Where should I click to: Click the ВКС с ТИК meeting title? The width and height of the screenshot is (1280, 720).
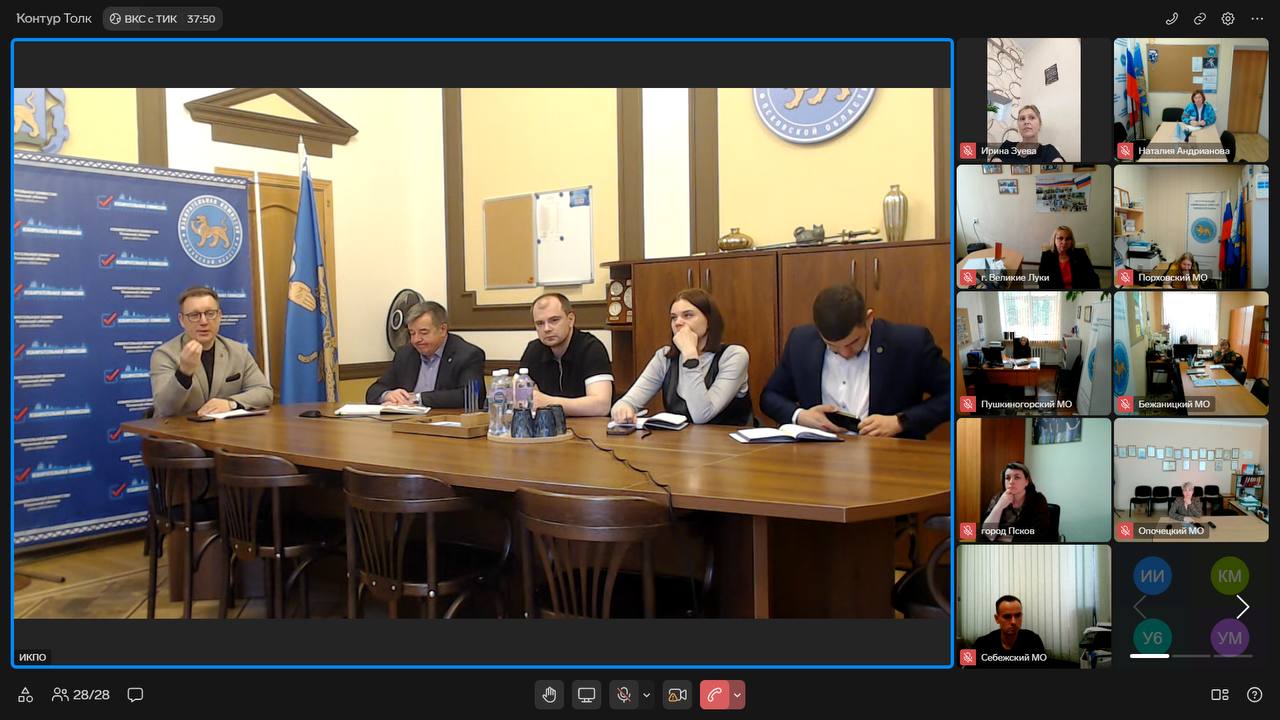tap(162, 18)
